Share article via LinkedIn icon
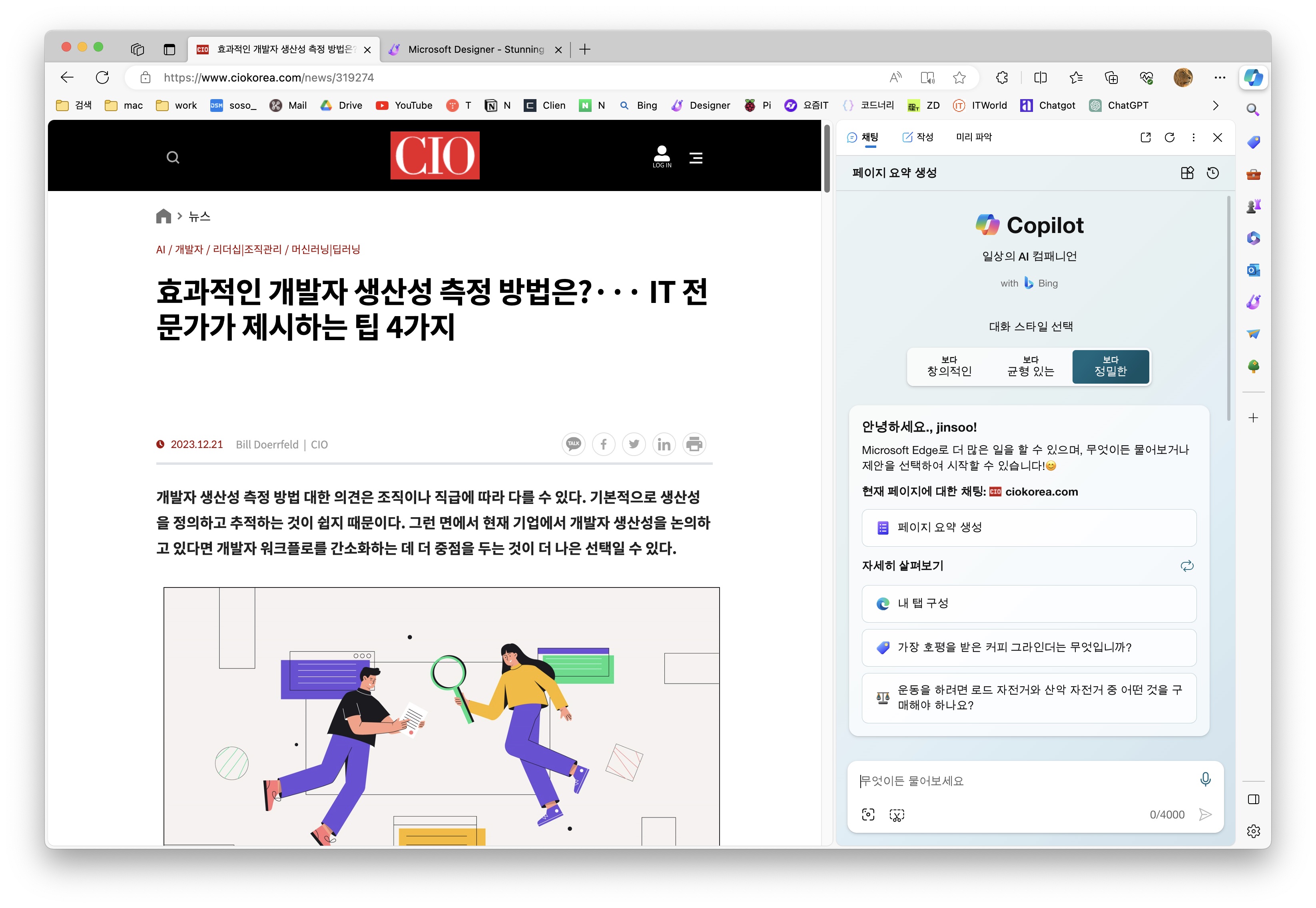The image size is (1316, 908). point(664,444)
